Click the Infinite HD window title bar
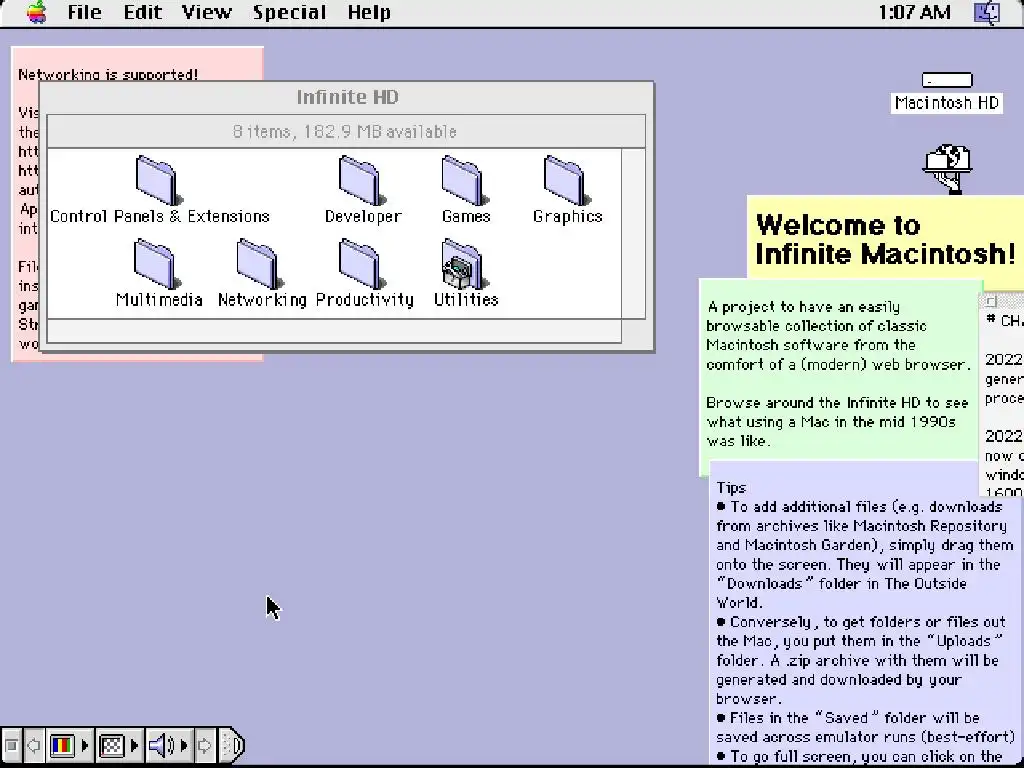 (347, 97)
